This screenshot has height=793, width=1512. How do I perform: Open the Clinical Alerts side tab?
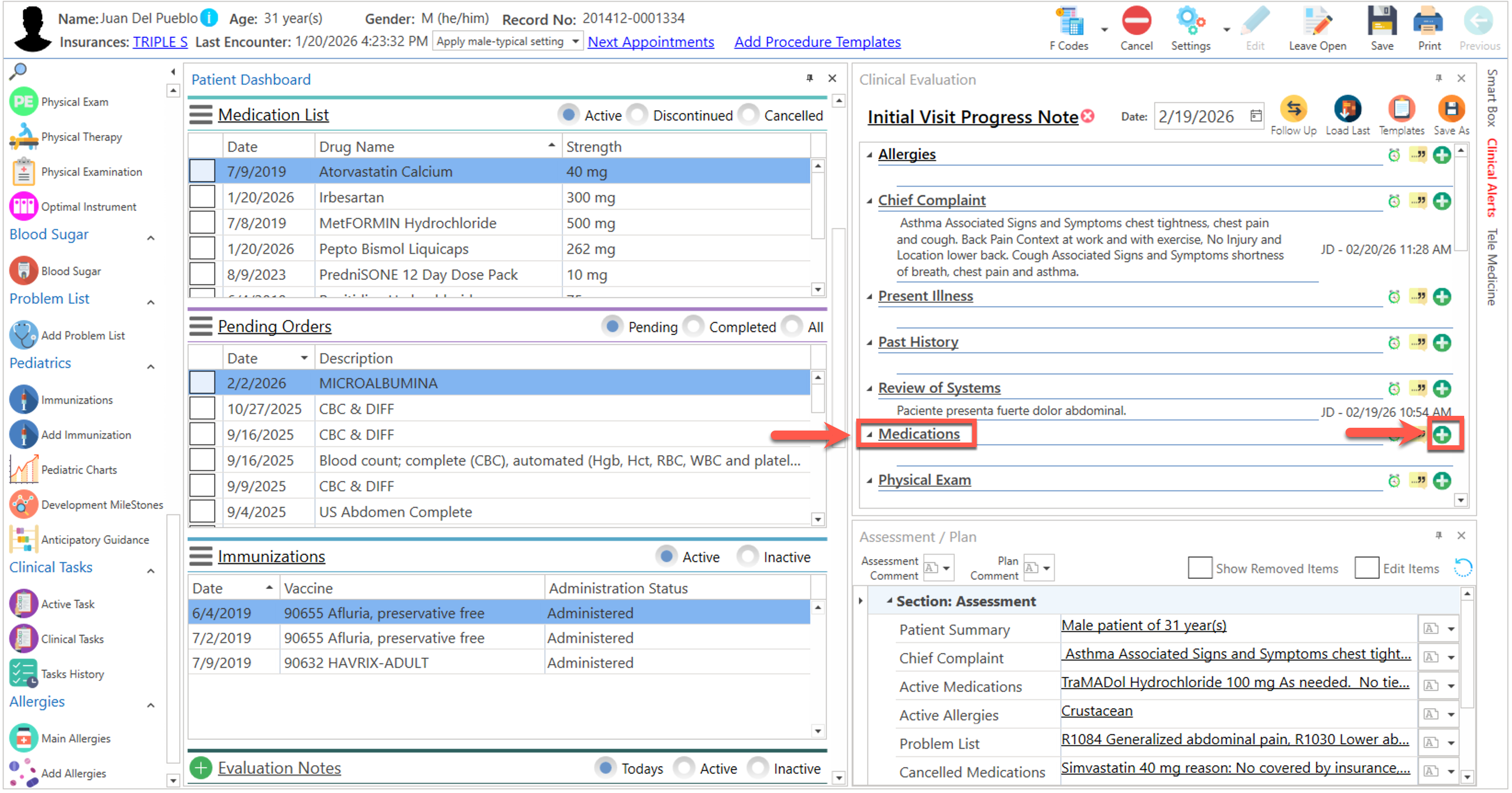[x=1493, y=177]
